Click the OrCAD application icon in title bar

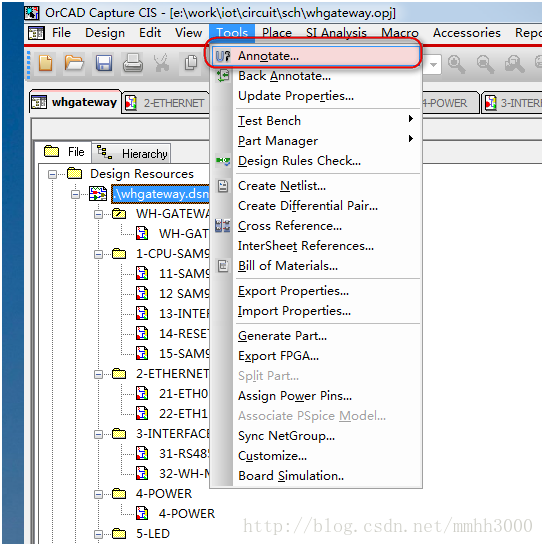pyautogui.click(x=32, y=13)
